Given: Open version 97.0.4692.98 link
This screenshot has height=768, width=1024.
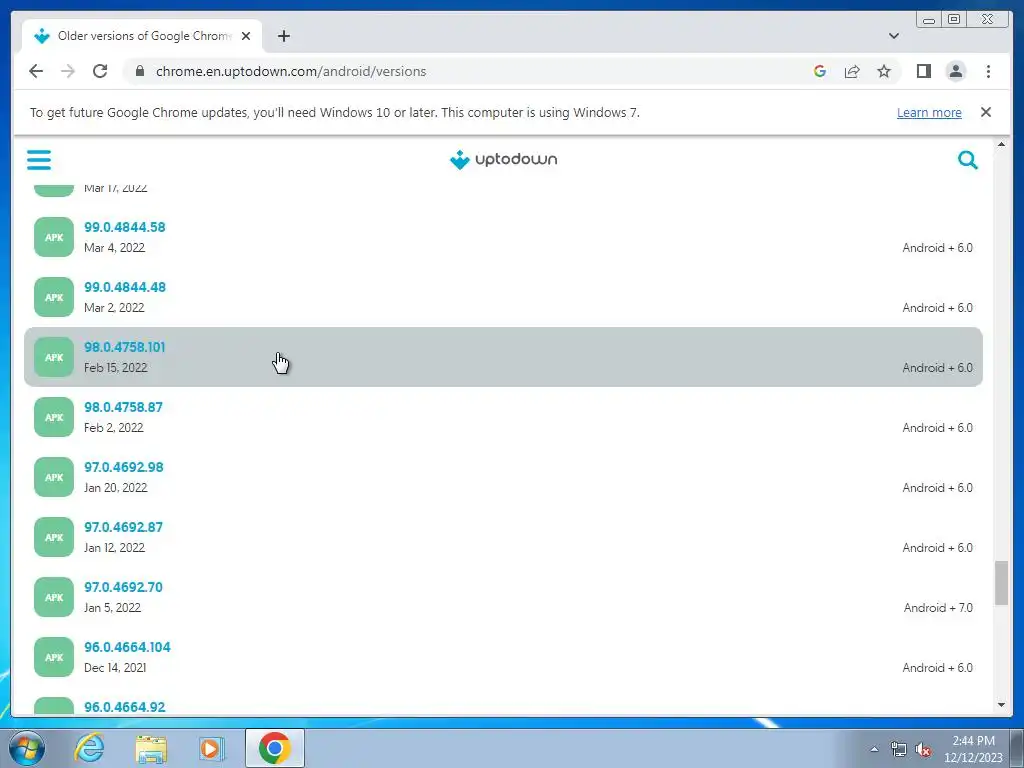Looking at the screenshot, I should pyautogui.click(x=124, y=468).
